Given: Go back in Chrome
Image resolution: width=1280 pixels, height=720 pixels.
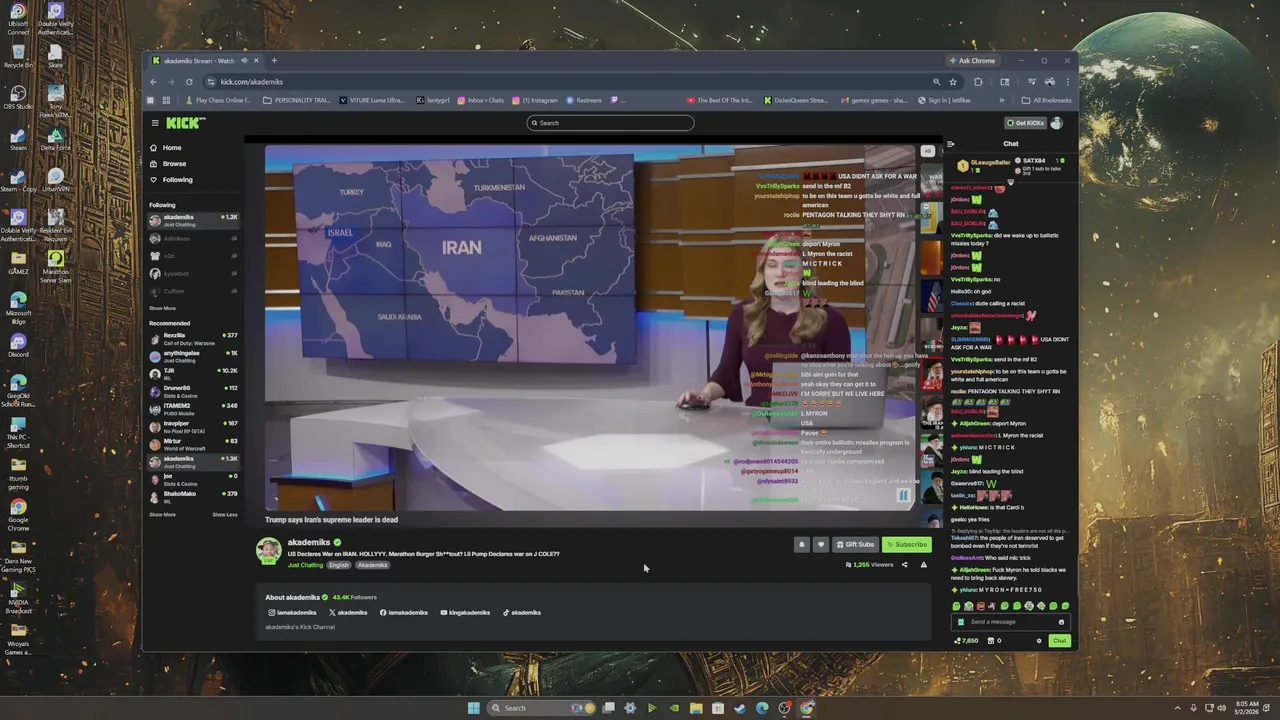Looking at the screenshot, I should 153,82.
